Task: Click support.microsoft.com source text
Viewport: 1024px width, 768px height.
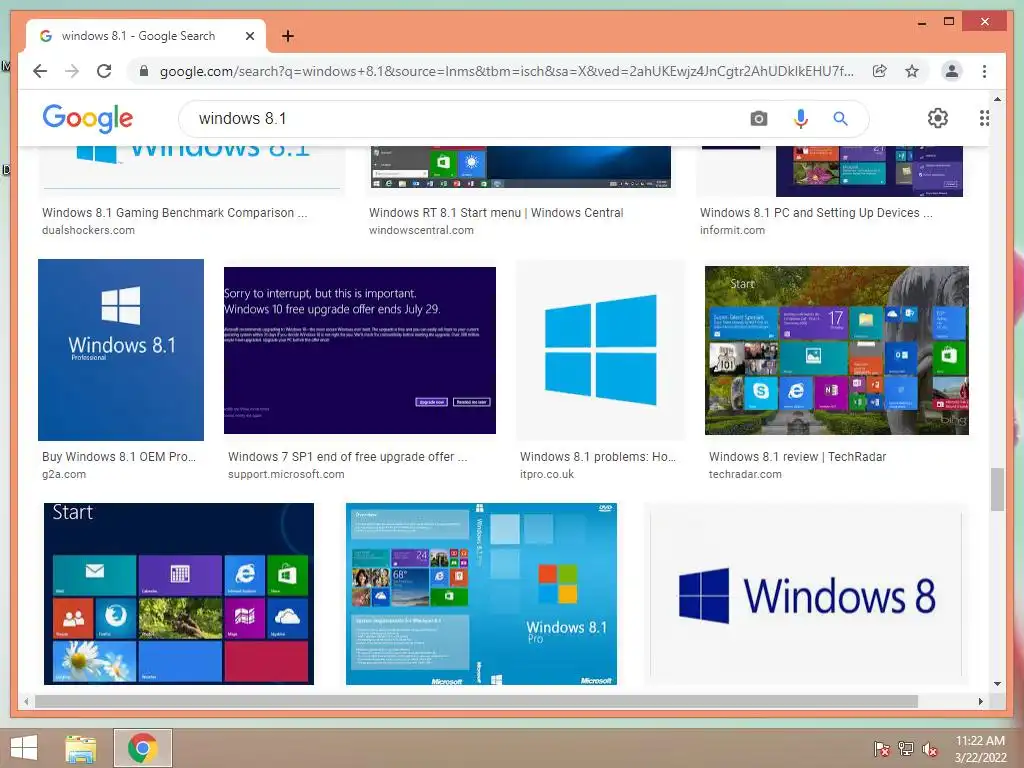Action: point(286,475)
